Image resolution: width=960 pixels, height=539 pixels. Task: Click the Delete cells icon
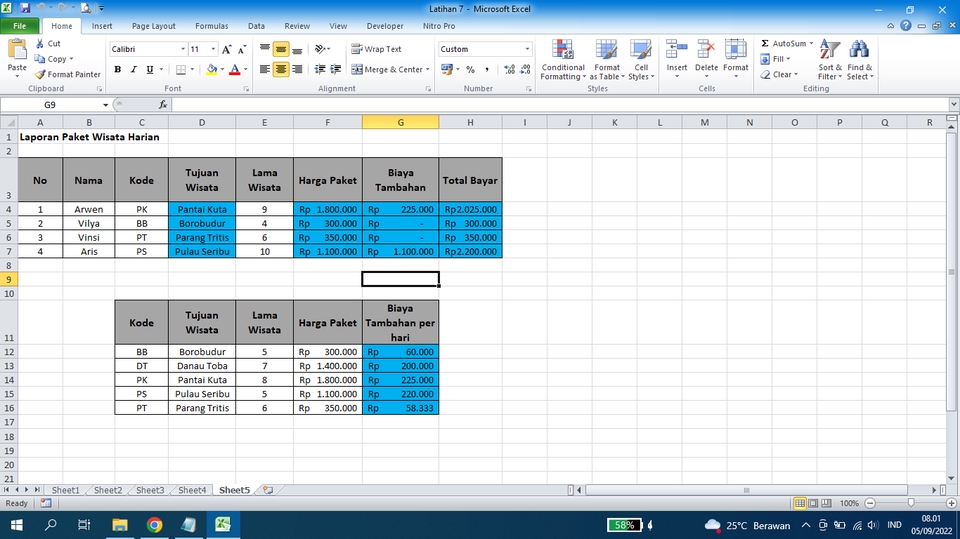coord(706,50)
